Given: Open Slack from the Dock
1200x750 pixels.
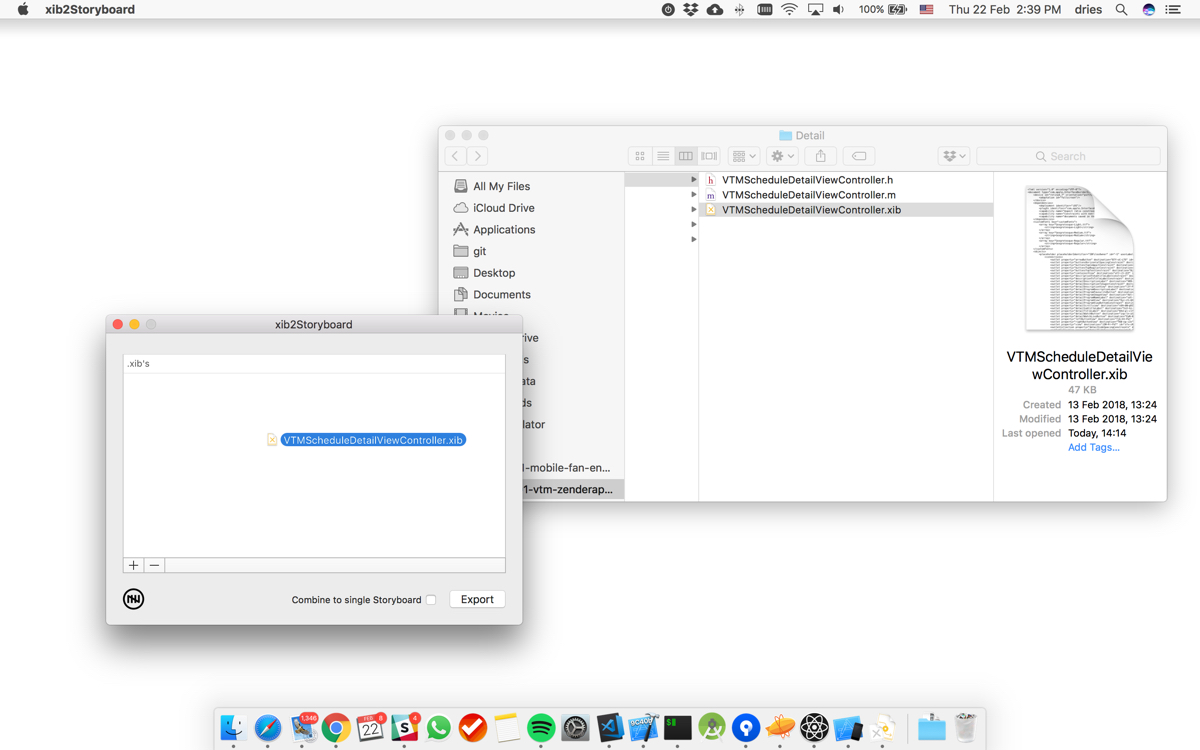Looking at the screenshot, I should click(x=405, y=727).
